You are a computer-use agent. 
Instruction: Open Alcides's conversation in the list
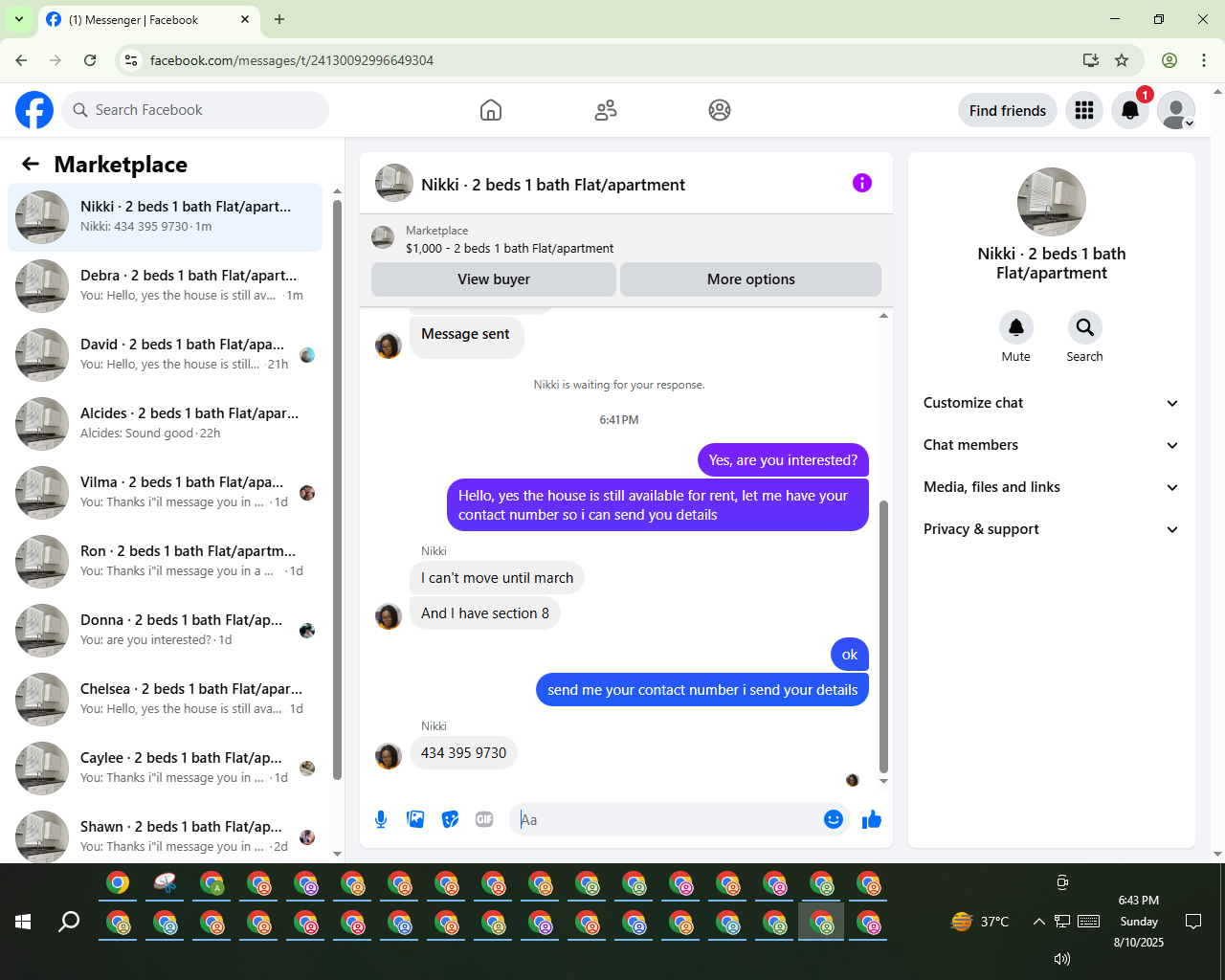click(x=166, y=424)
